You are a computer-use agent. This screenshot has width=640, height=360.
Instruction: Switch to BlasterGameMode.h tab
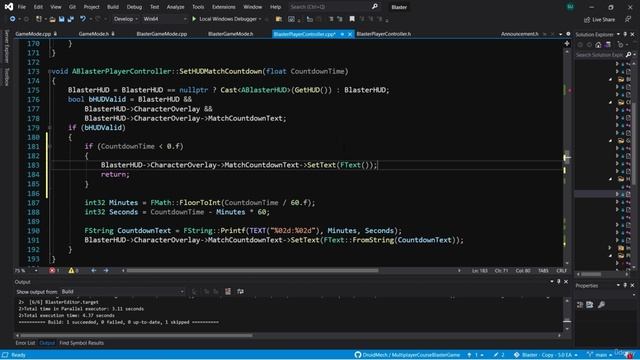coord(231,34)
